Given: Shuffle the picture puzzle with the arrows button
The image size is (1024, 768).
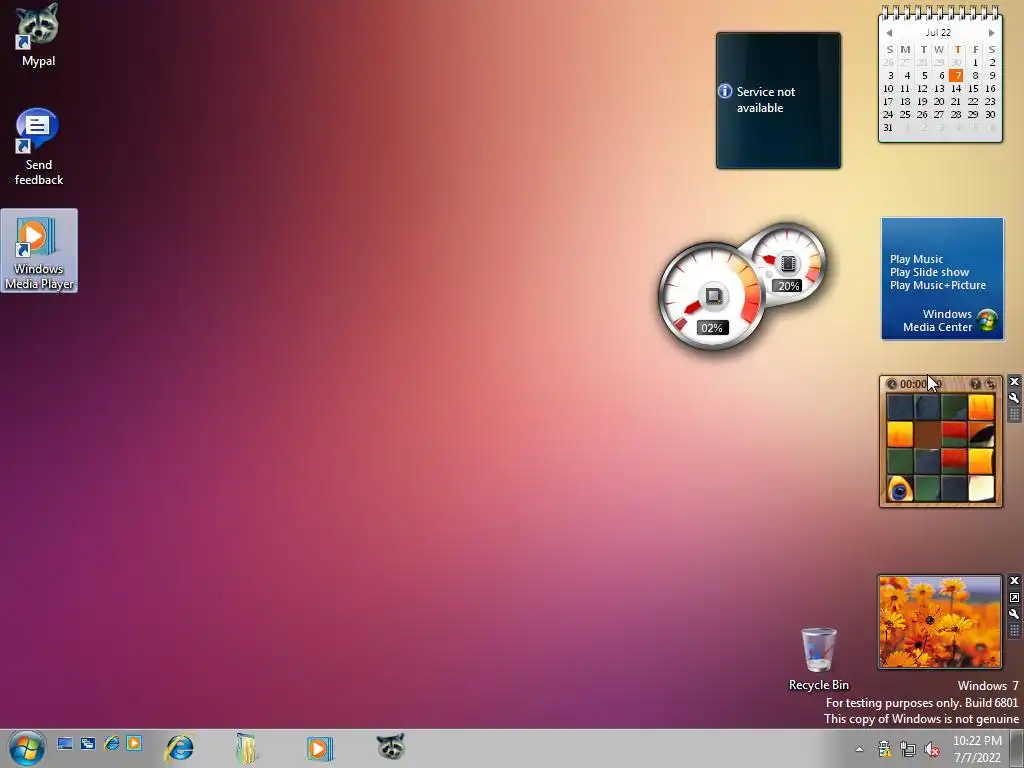Looking at the screenshot, I should pos(991,385).
